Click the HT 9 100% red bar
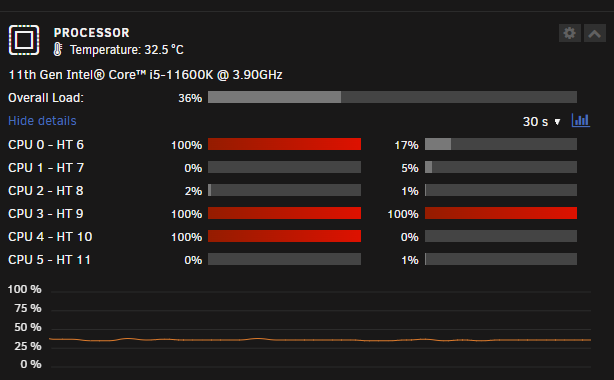 click(501, 213)
